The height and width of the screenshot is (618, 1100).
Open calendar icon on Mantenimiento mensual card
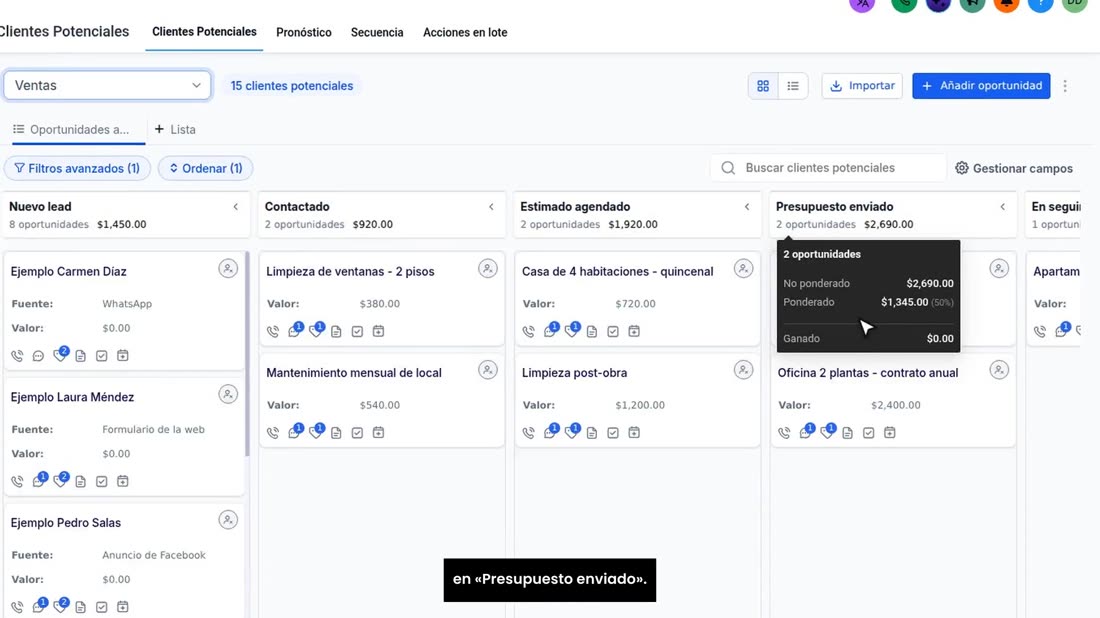378,432
